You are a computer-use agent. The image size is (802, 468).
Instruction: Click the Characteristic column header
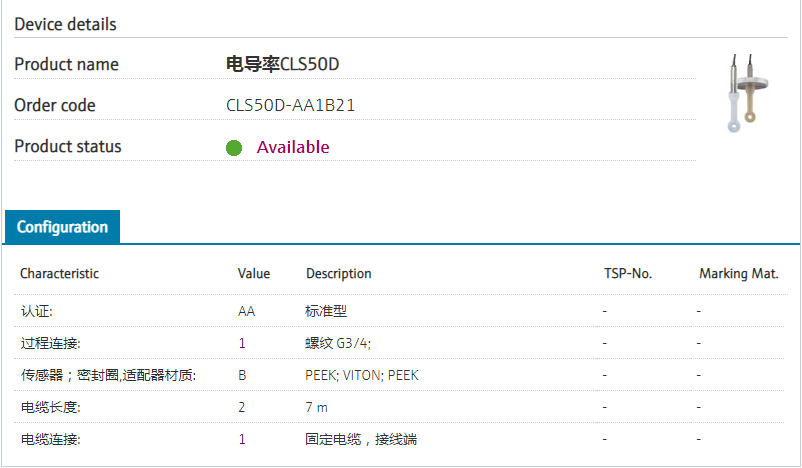[60, 273]
